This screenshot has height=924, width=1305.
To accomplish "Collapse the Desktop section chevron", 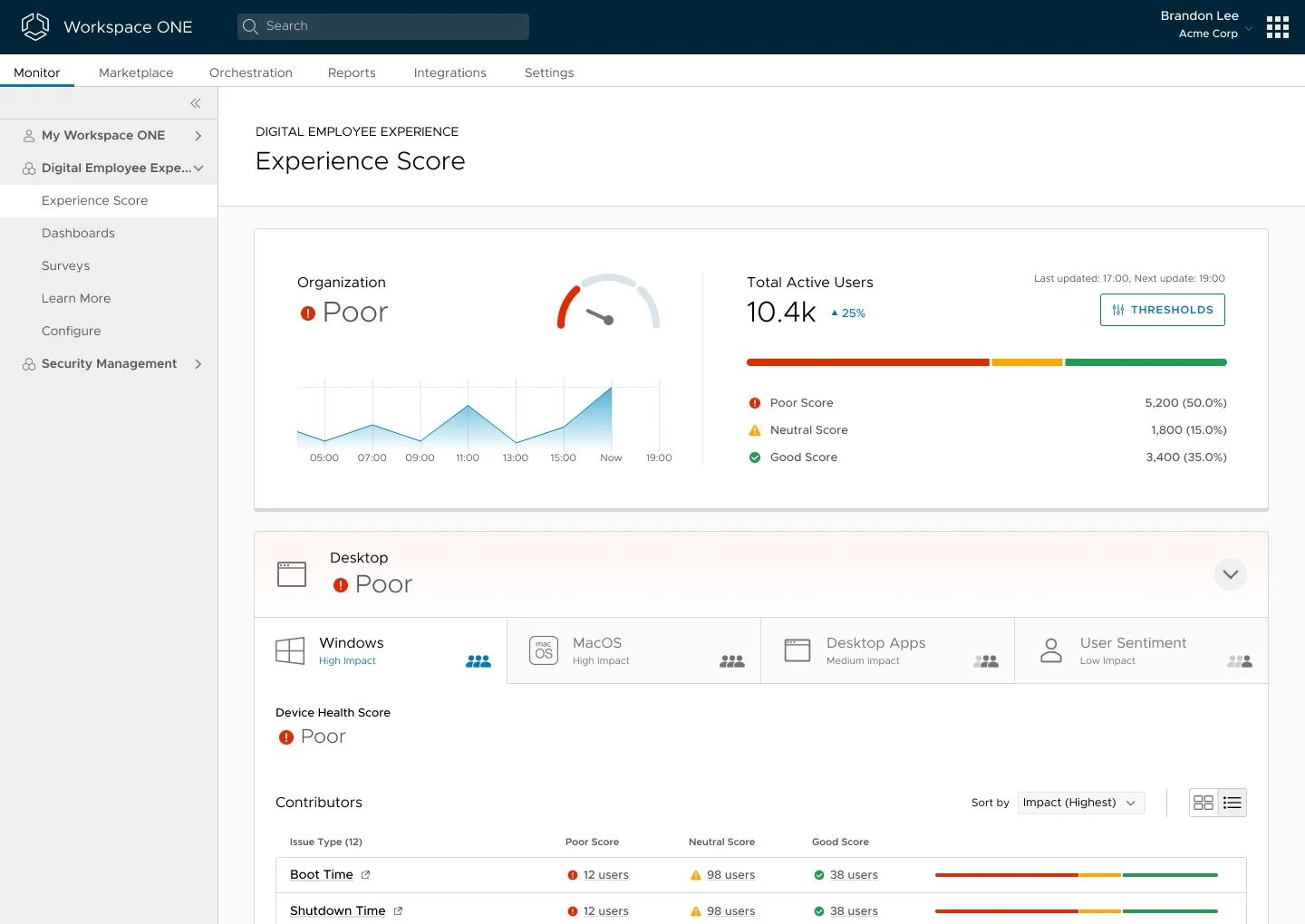I will point(1231,574).
